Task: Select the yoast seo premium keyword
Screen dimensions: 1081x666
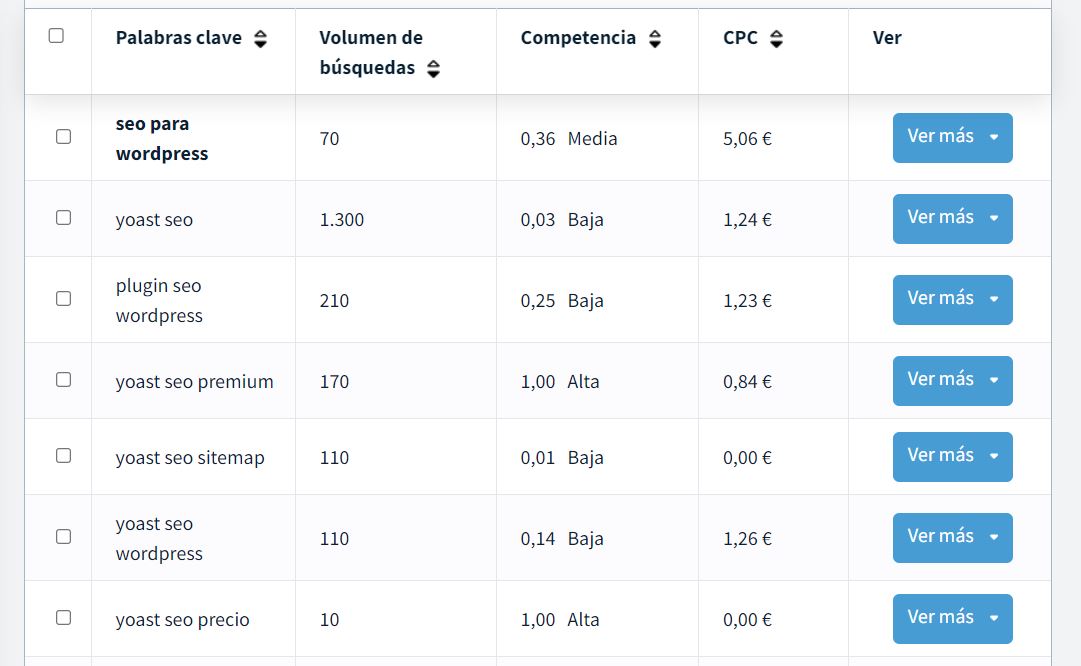Action: coord(63,380)
